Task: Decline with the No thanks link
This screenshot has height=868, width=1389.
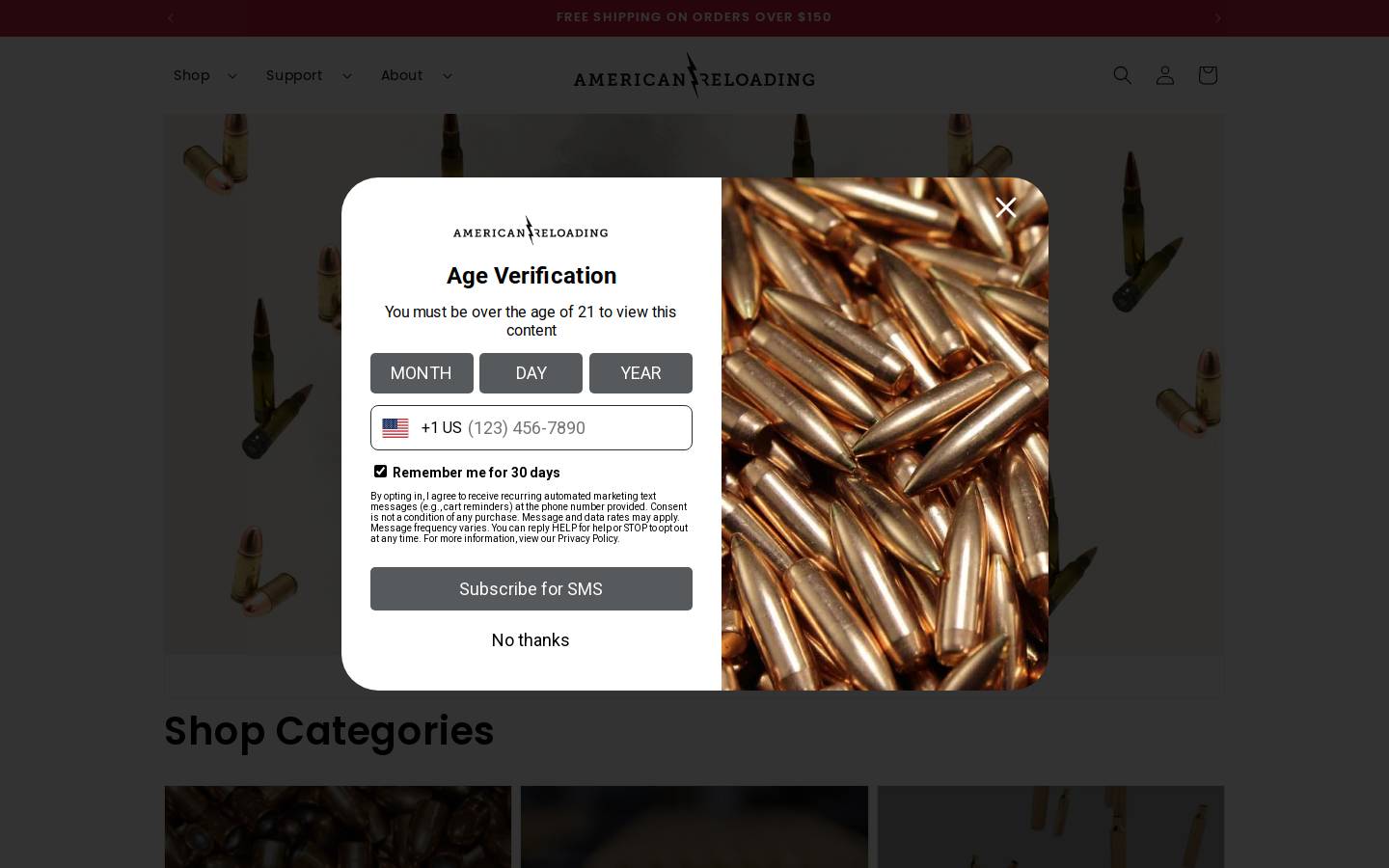Action: [531, 640]
